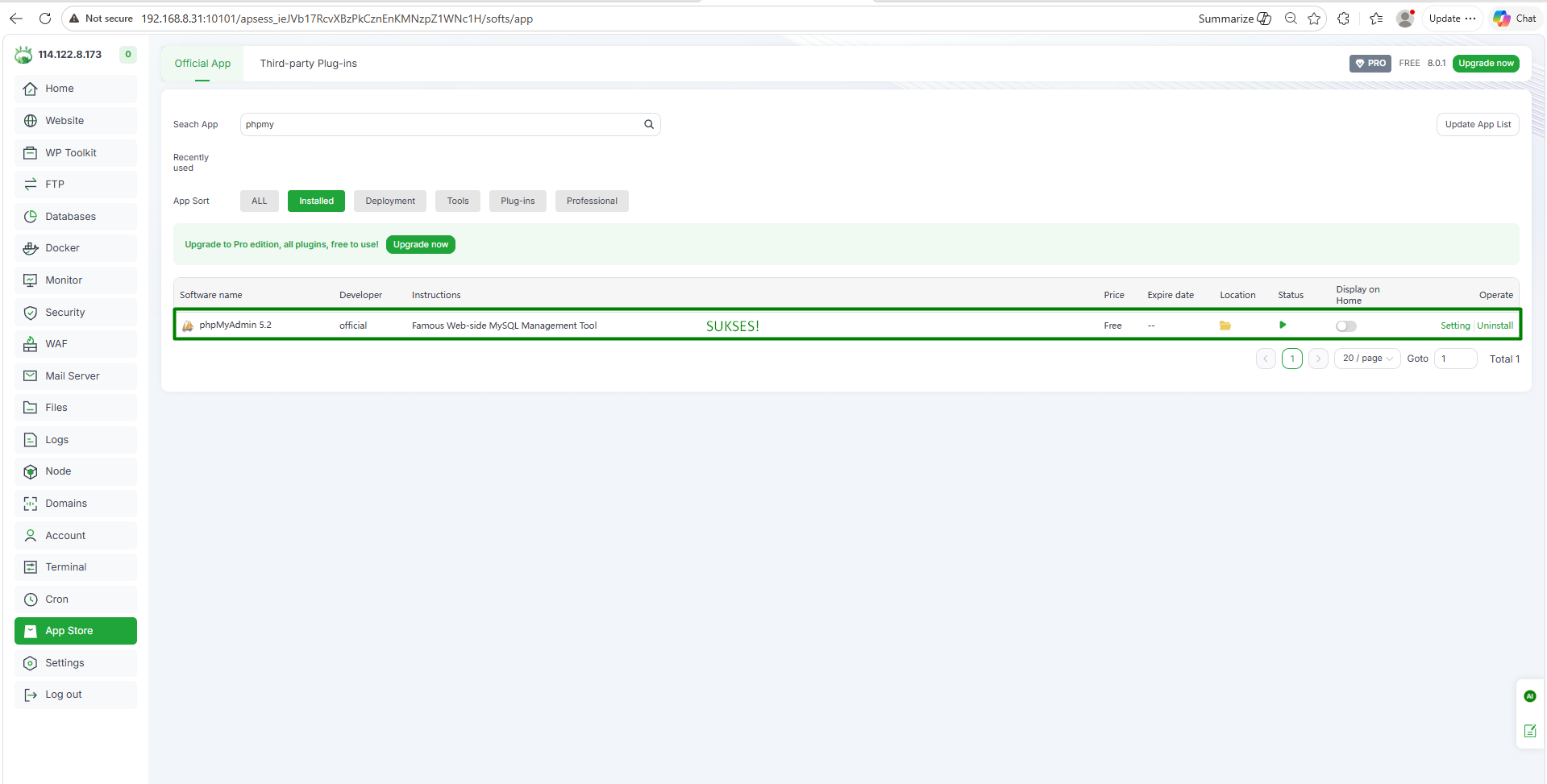Open the AI assistant floating icon
The height and width of the screenshot is (784, 1547).
[x=1529, y=696]
